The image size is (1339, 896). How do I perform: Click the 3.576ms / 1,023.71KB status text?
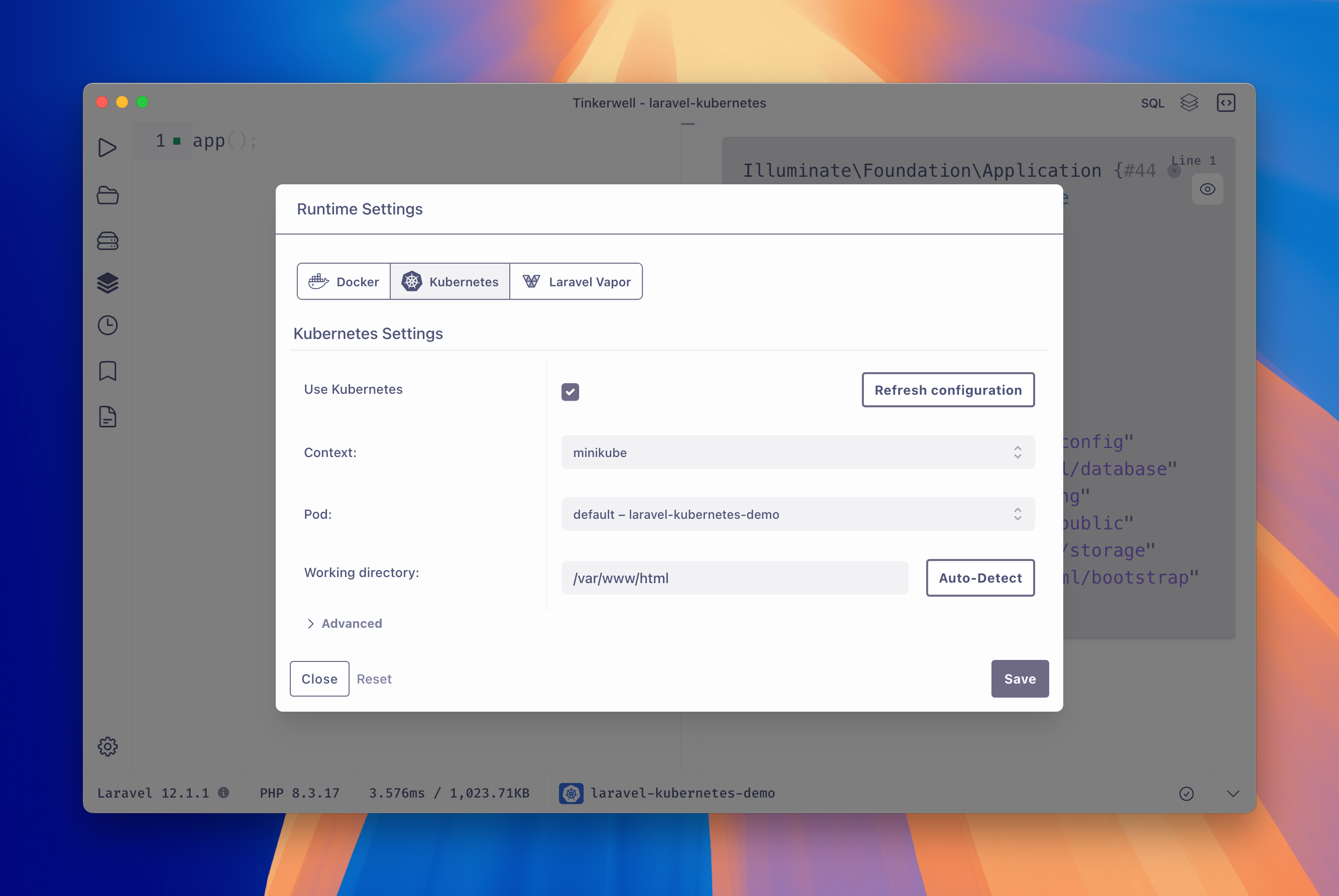point(449,793)
